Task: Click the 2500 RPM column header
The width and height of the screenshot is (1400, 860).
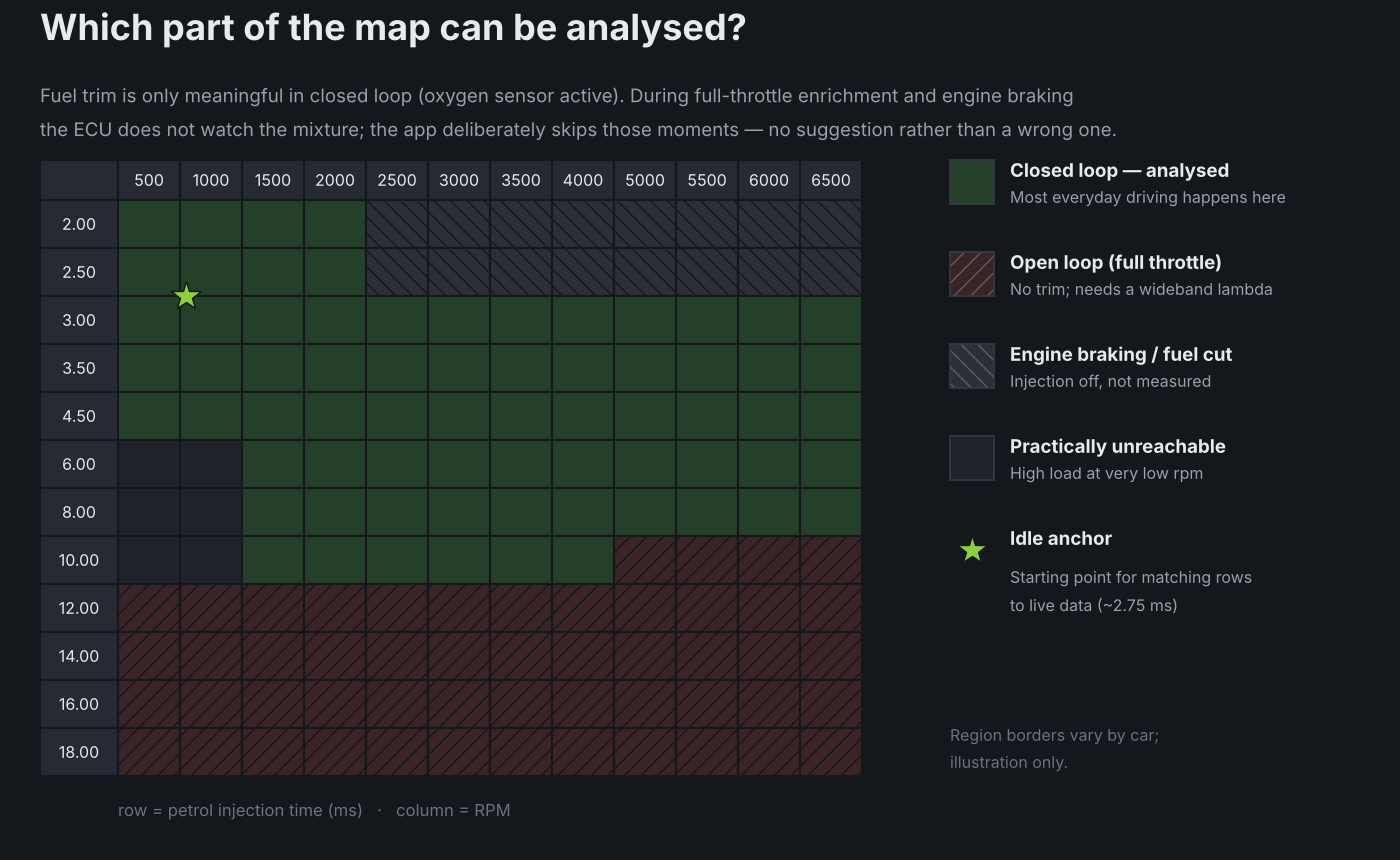Action: (397, 180)
